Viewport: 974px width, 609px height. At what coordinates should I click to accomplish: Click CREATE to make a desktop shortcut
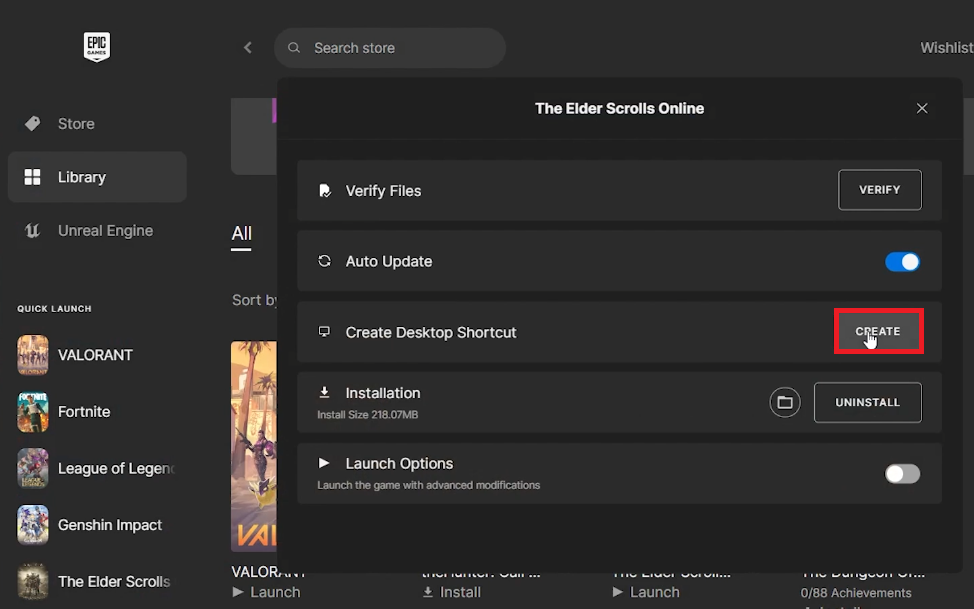coord(878,331)
